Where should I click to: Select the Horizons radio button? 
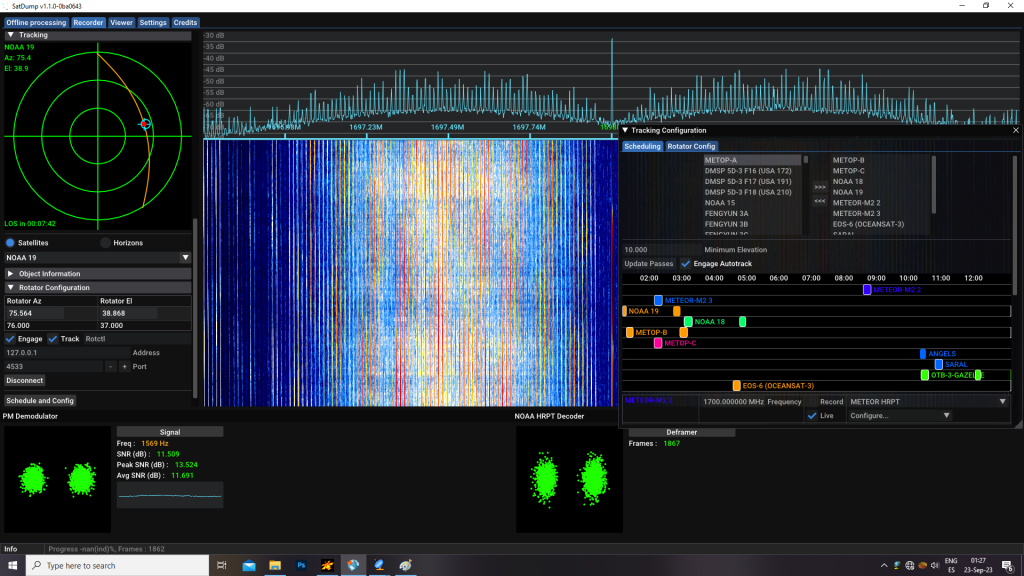coord(105,243)
